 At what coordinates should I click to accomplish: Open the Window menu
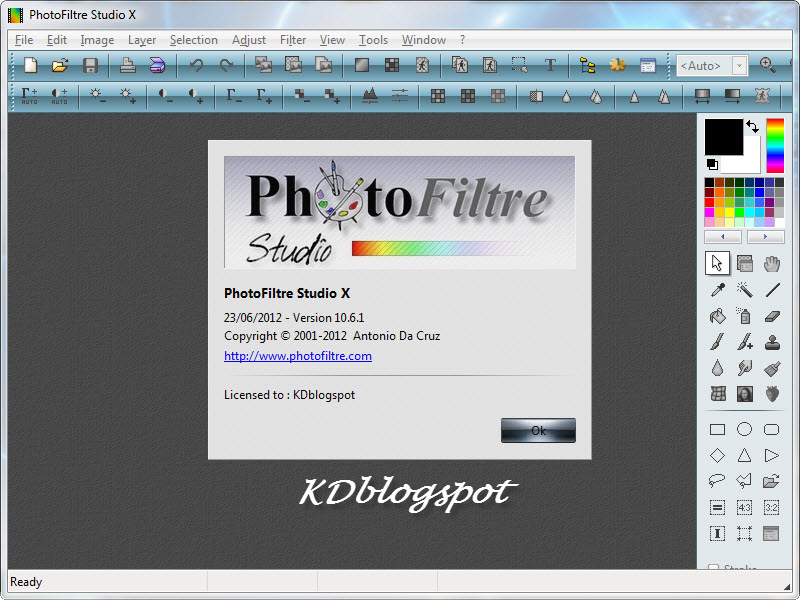tap(424, 40)
